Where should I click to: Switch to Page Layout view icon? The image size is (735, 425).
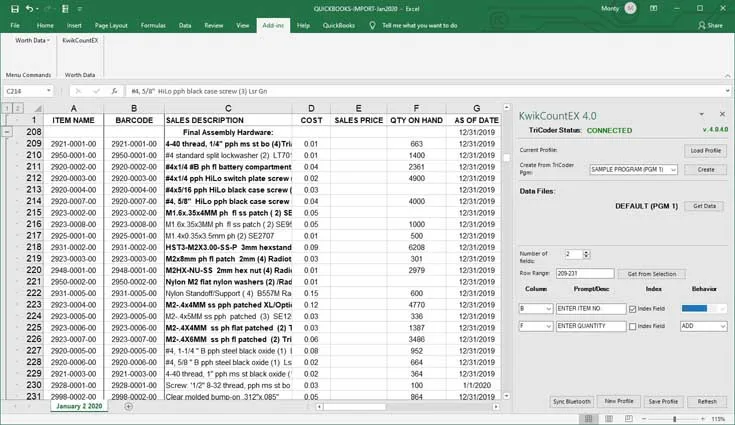(608, 418)
